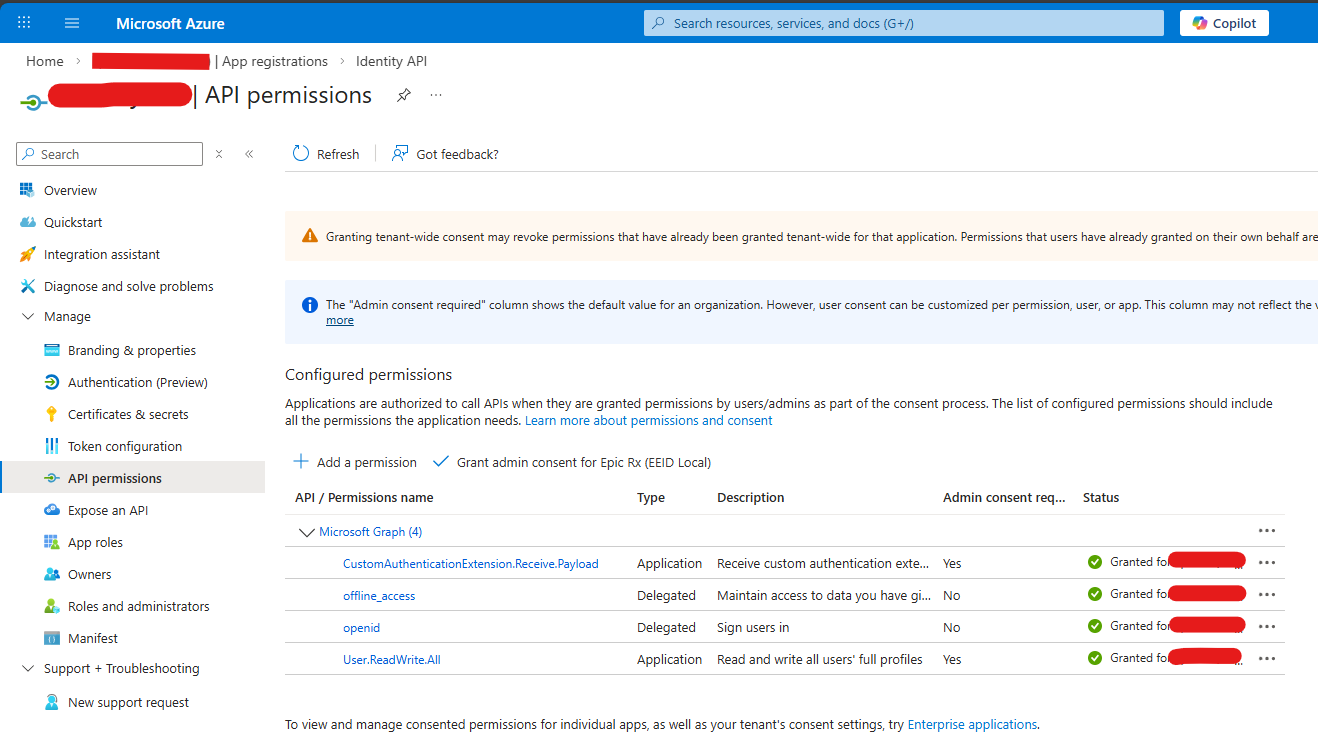Click the Branding & properties icon
Viewport: 1318px width, 751px height.
(51, 350)
